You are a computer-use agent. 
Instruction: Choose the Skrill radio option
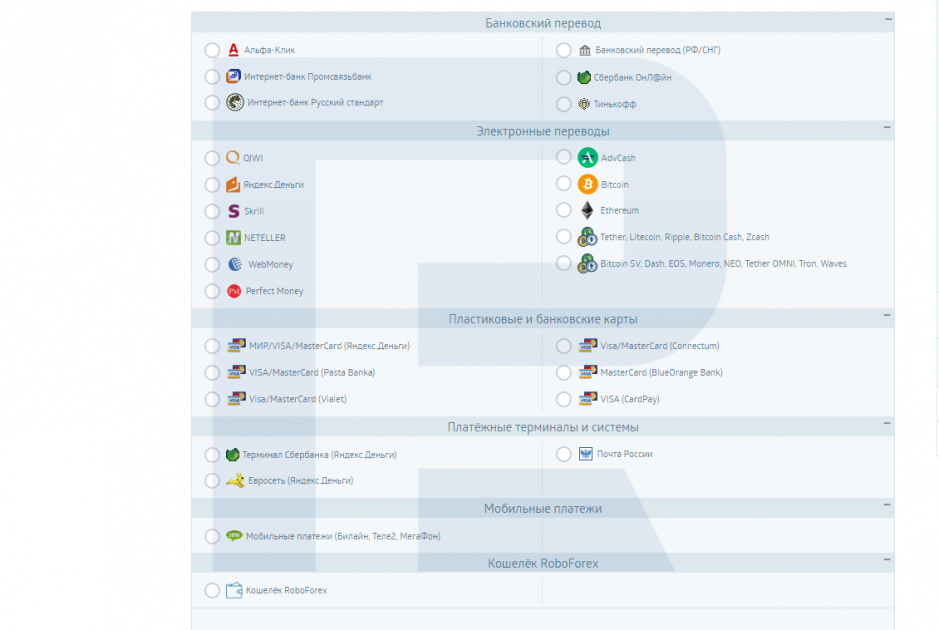point(212,211)
